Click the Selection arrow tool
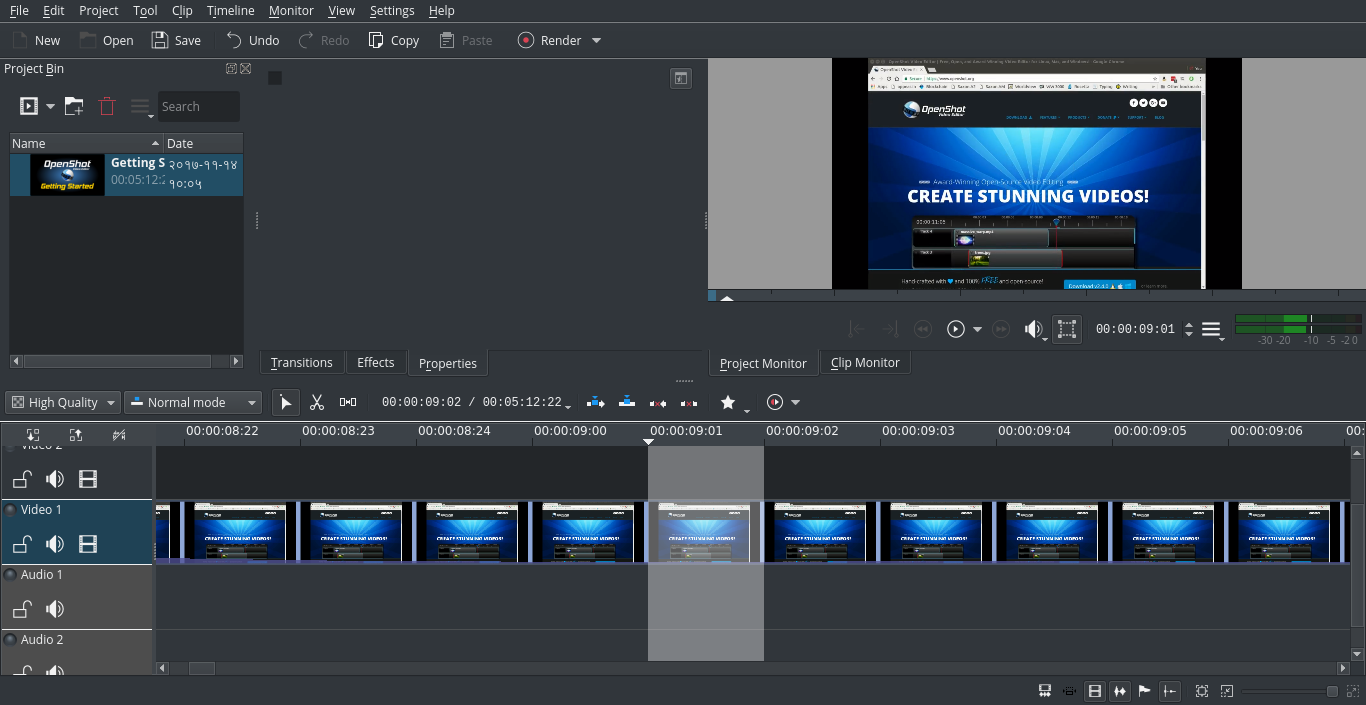 286,402
